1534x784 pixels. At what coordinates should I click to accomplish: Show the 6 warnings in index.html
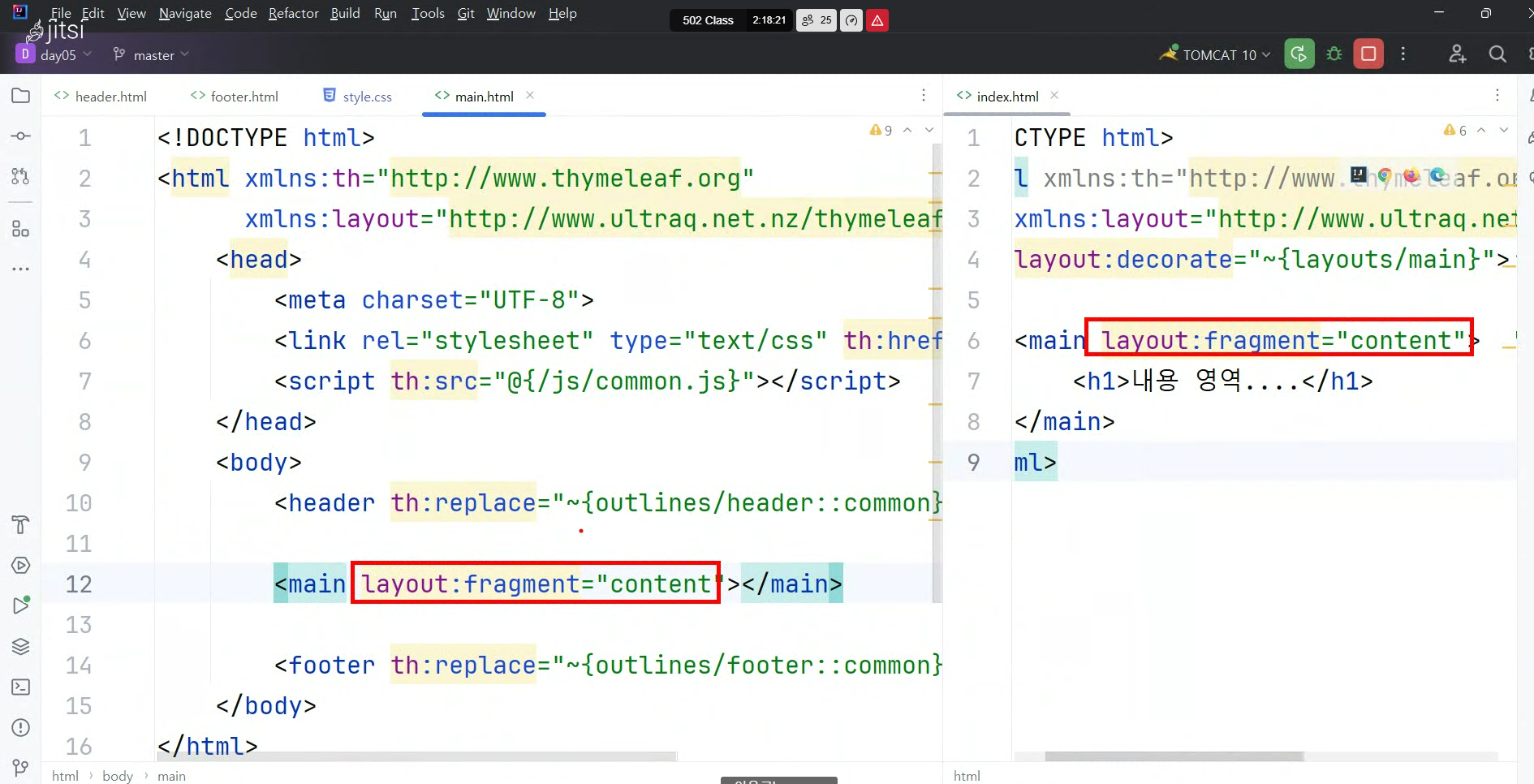point(1455,130)
